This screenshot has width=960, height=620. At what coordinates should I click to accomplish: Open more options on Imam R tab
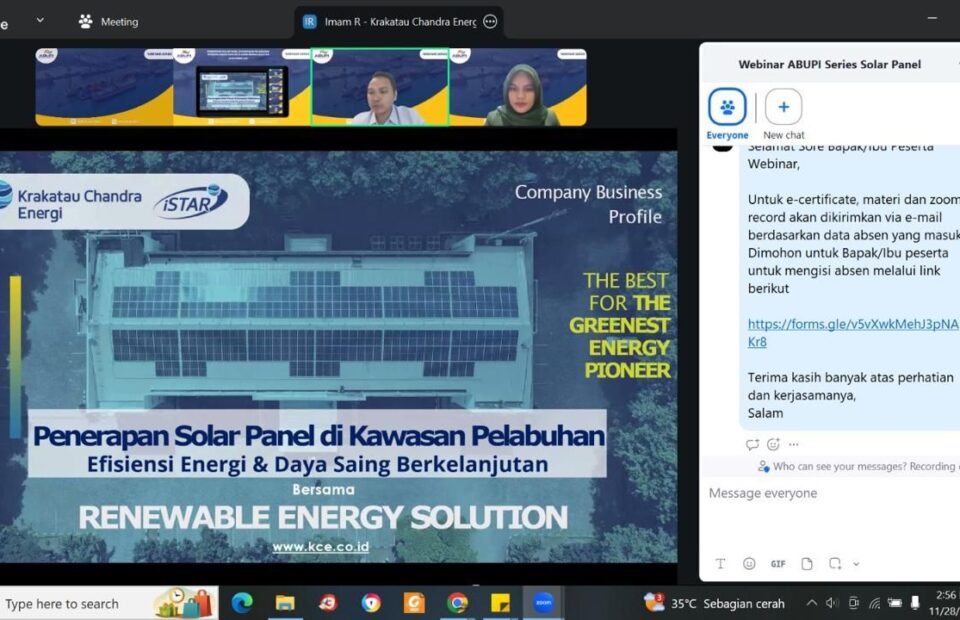point(490,22)
